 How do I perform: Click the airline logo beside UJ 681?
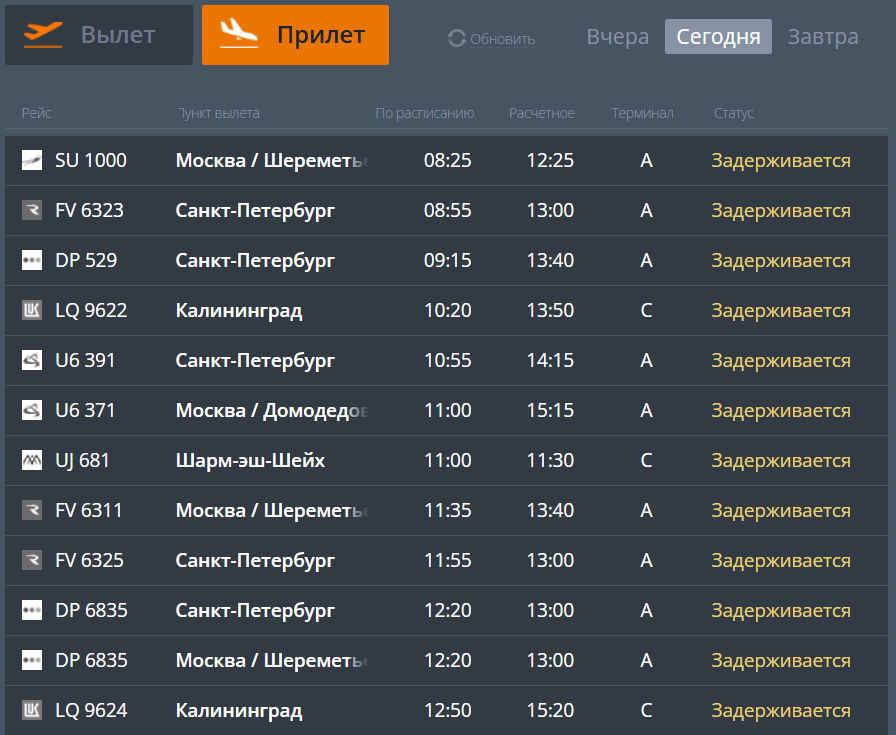pos(32,460)
